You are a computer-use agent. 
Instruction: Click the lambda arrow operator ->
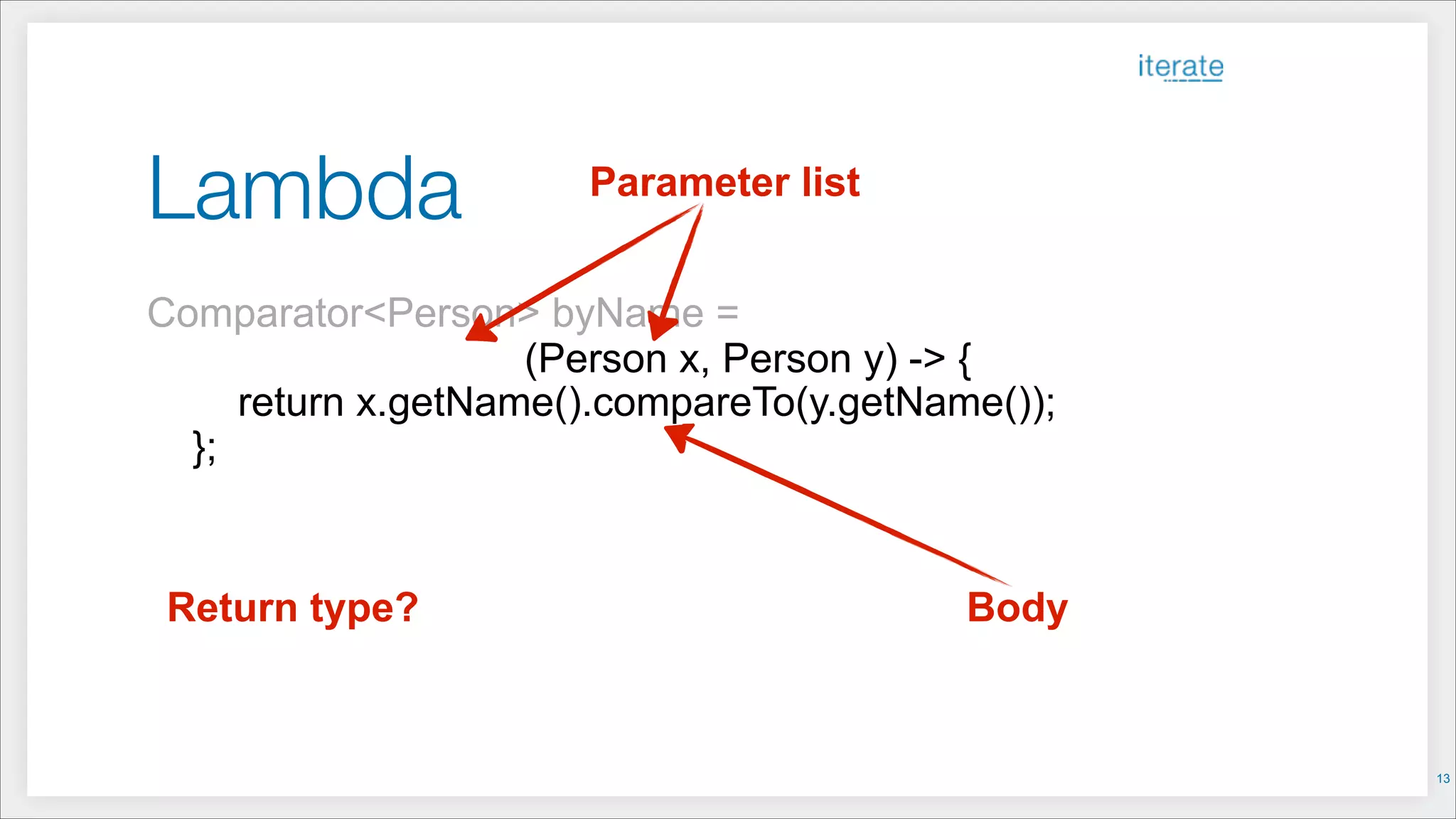tap(926, 358)
